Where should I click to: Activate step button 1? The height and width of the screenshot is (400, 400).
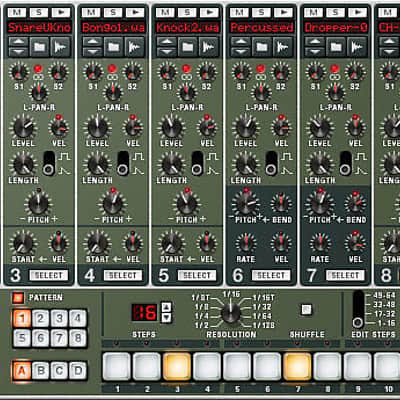pyautogui.click(x=117, y=366)
